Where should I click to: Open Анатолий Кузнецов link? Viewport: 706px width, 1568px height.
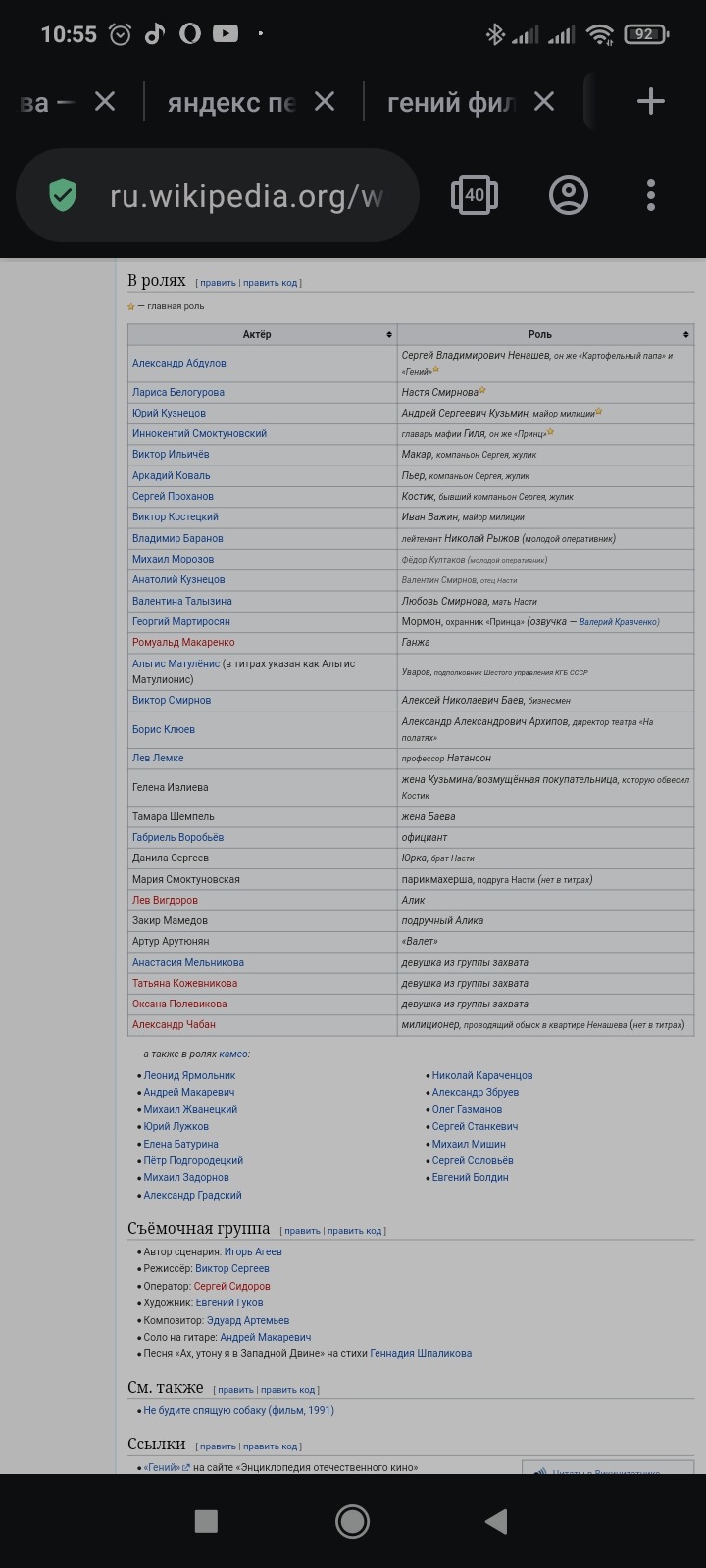coord(178,580)
